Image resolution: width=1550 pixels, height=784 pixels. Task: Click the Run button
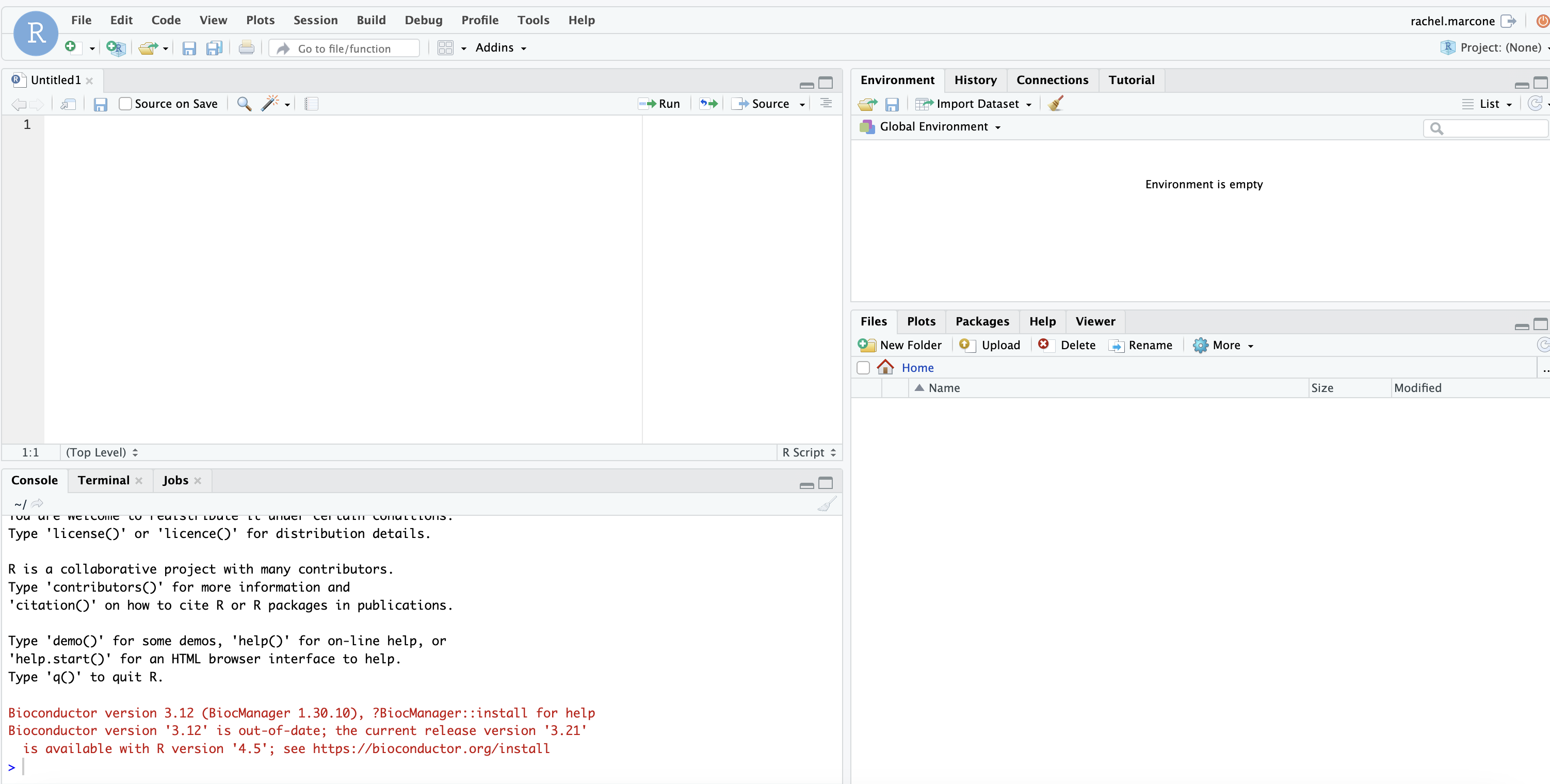(x=660, y=104)
